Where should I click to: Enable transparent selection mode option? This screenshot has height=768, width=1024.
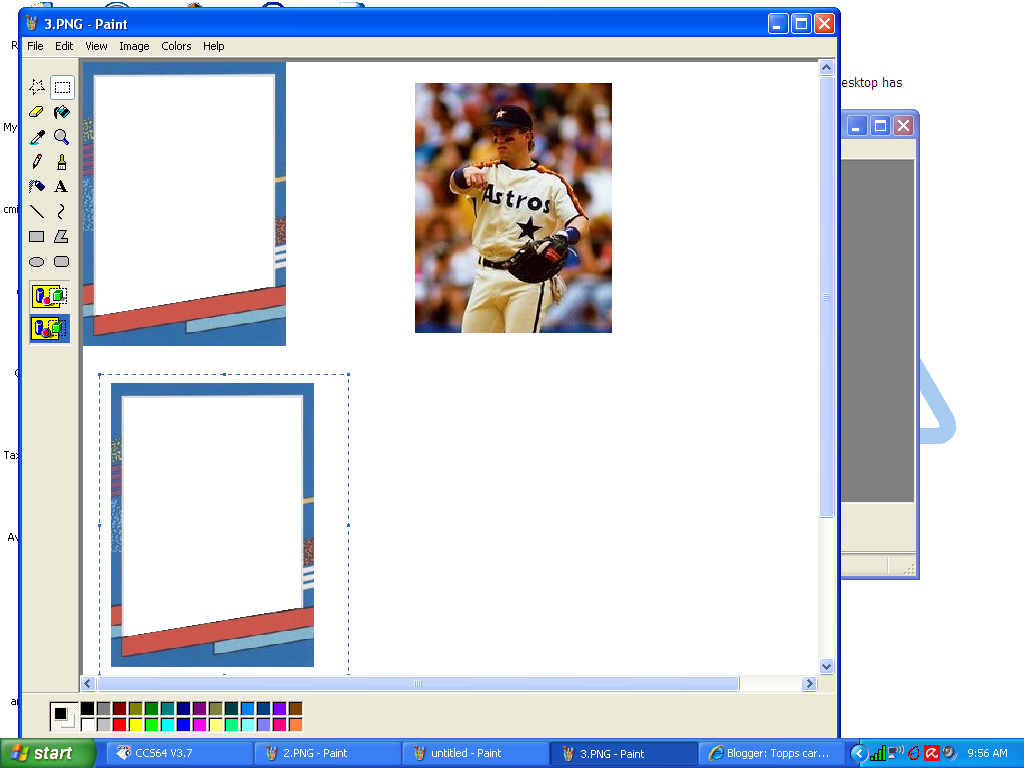coord(50,328)
